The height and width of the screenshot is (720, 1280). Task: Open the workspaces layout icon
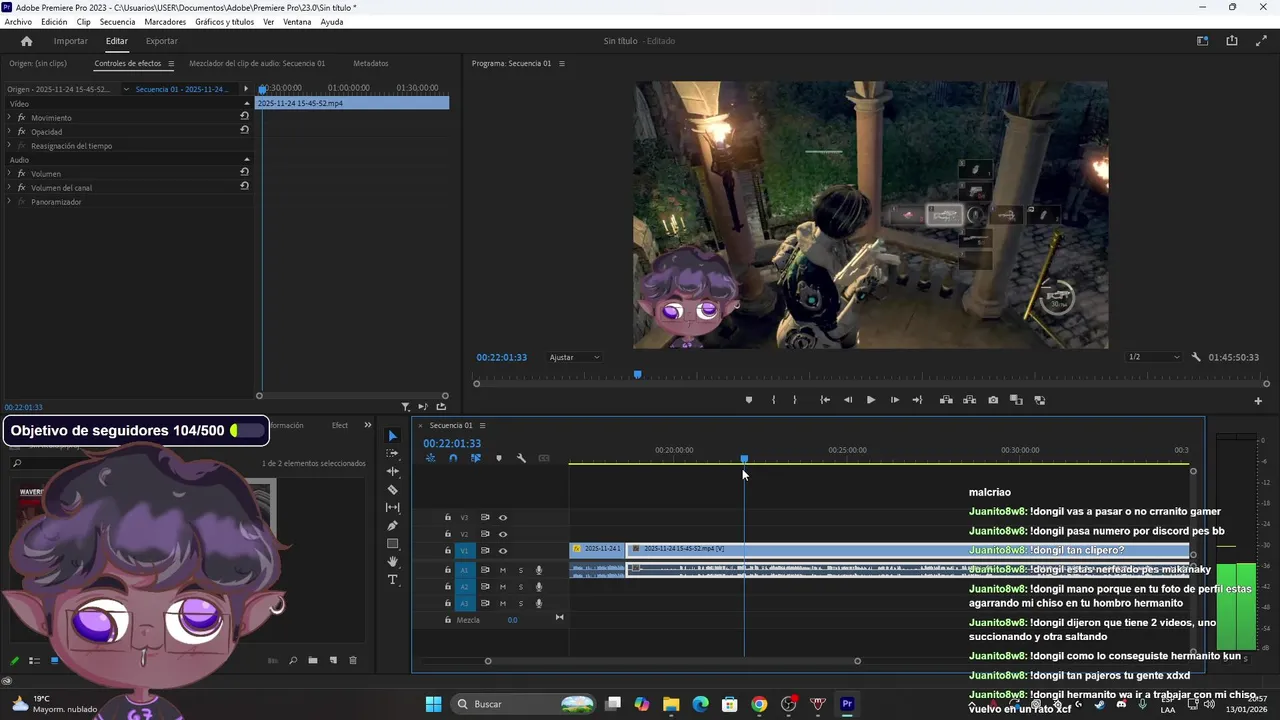[x=1202, y=41]
